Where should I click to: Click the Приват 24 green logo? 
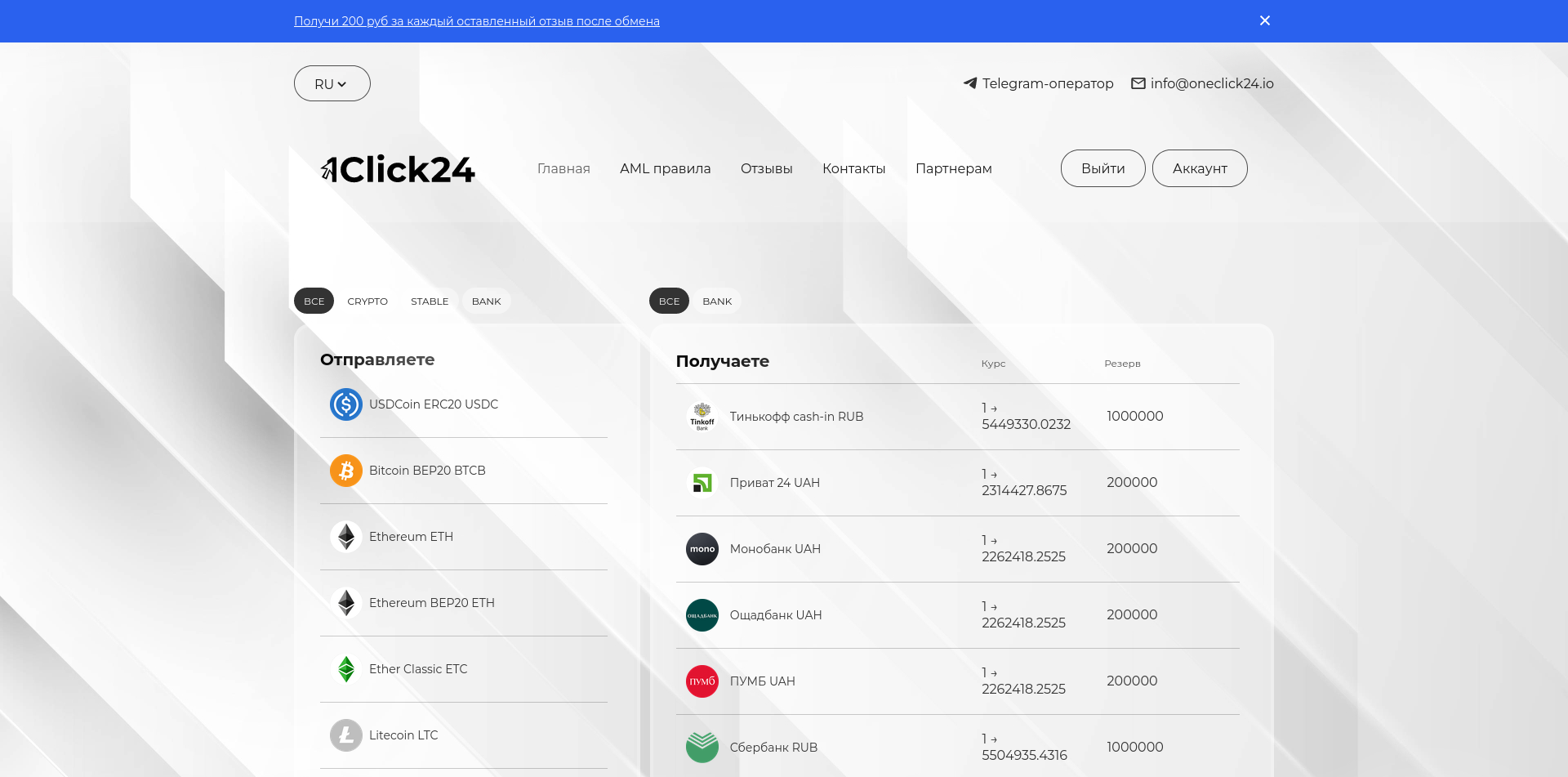click(702, 483)
